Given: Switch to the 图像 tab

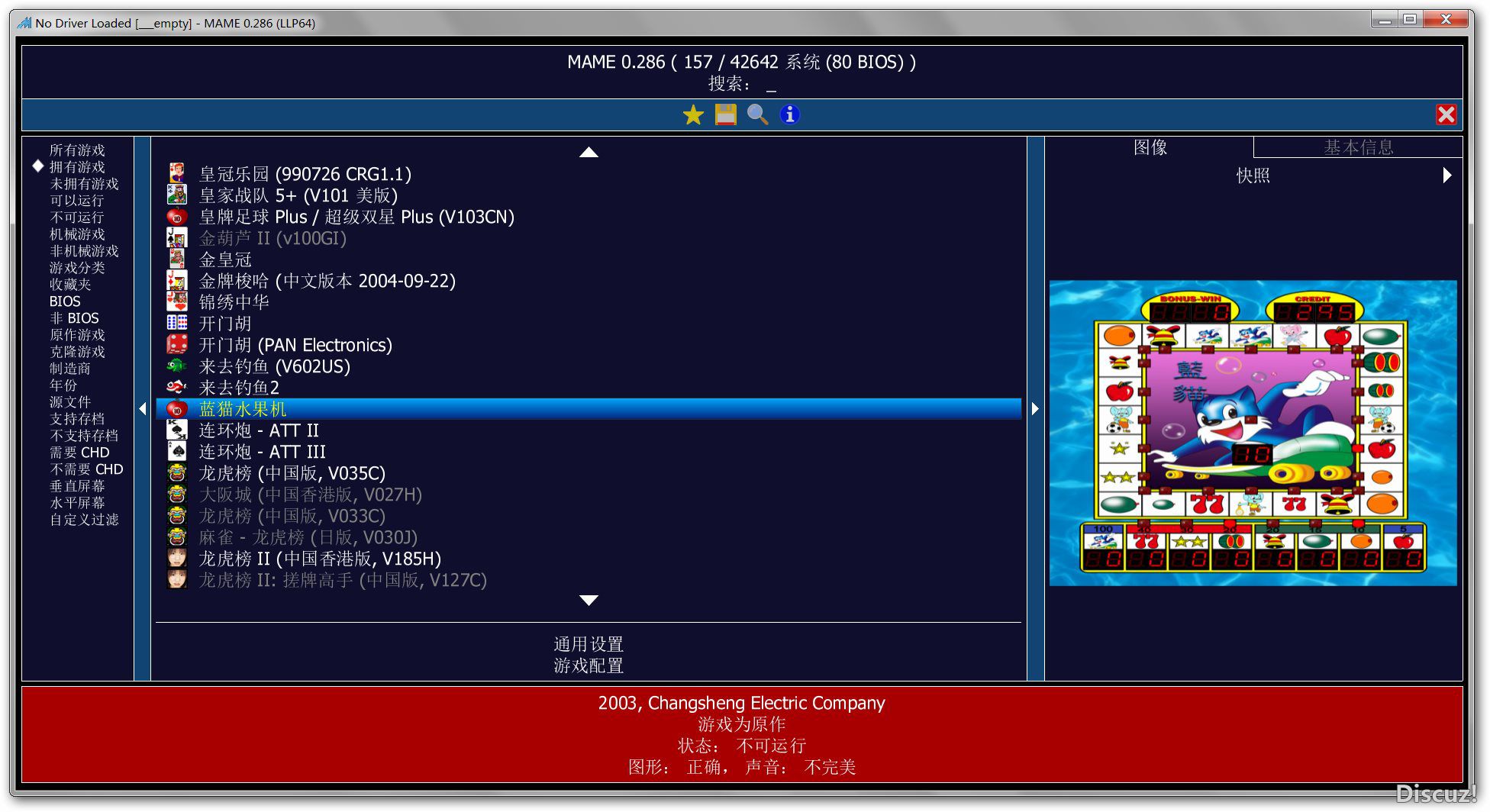Looking at the screenshot, I should pos(1150,147).
